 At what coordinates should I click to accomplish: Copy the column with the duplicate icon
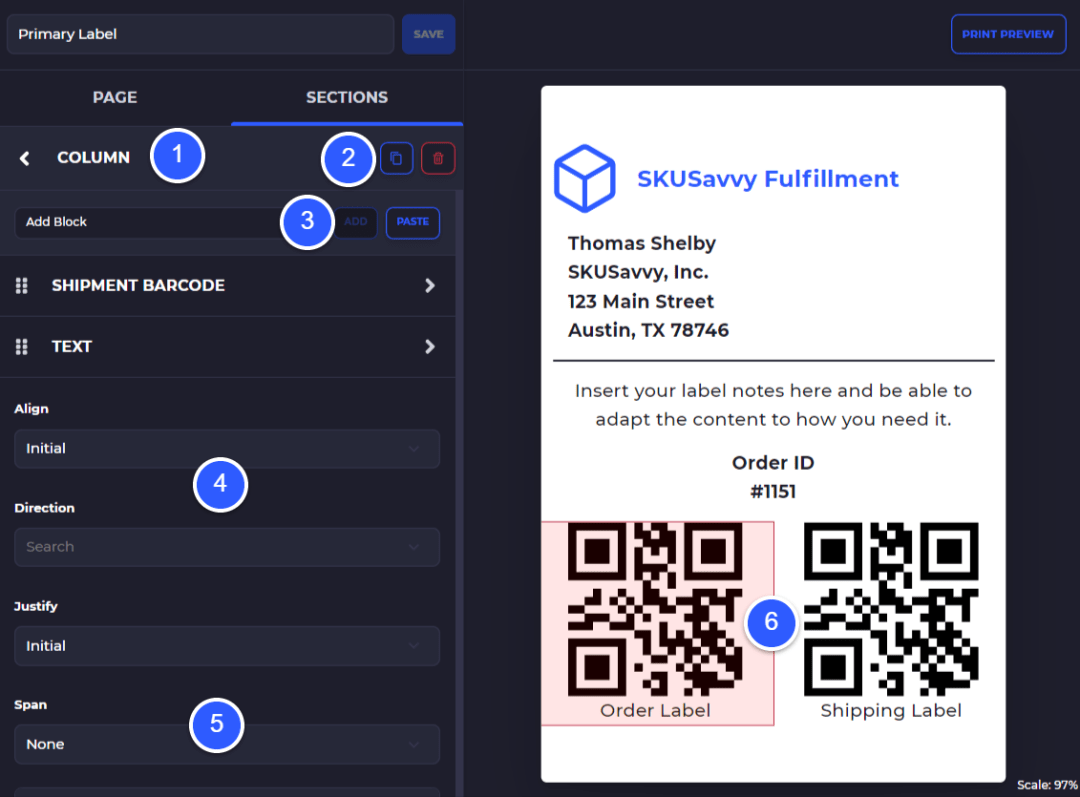click(x=396, y=158)
